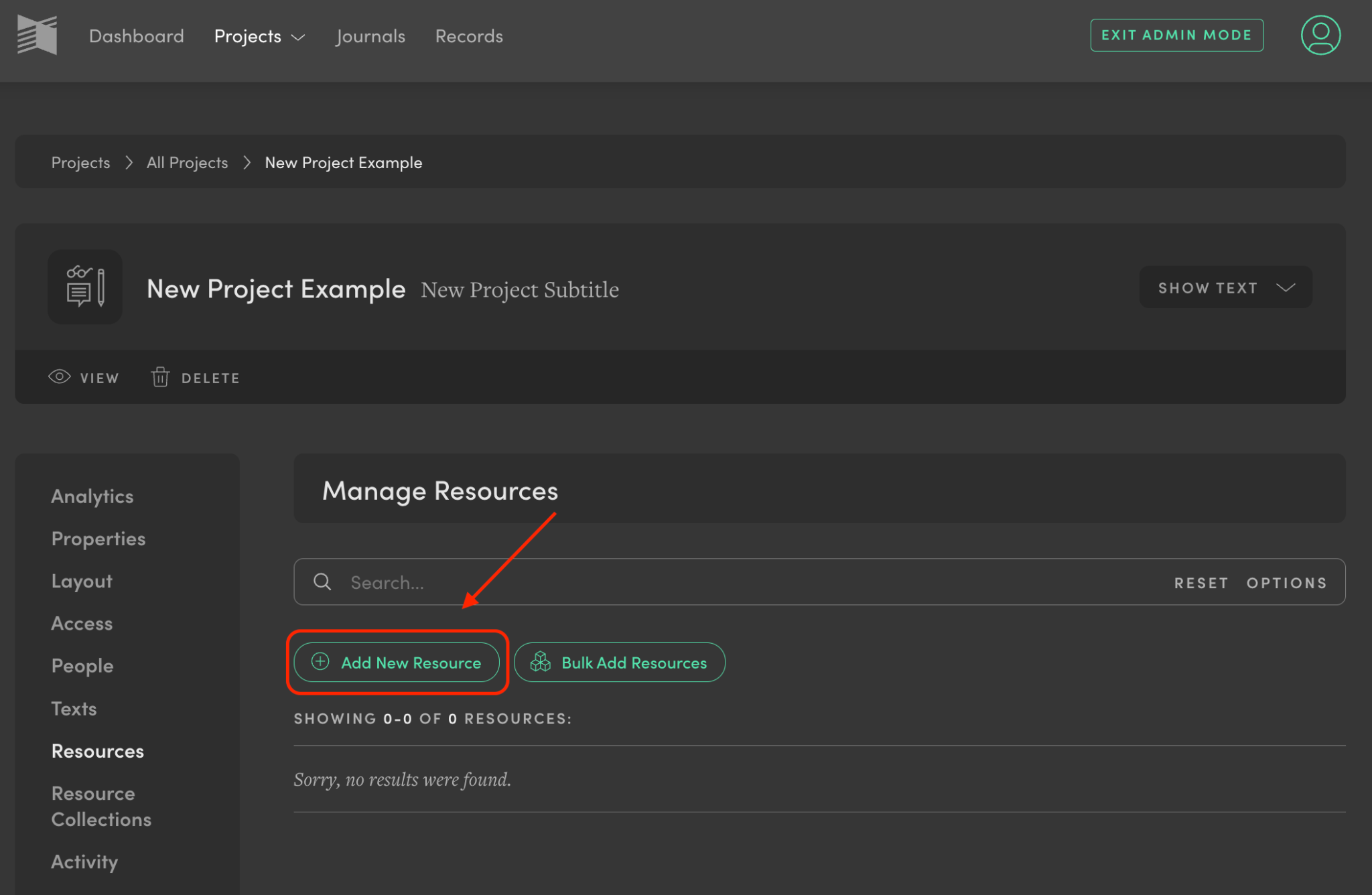Screen dimensions: 1372x895
Task: Click the plus icon on Add New Resource
Action: 319,662
